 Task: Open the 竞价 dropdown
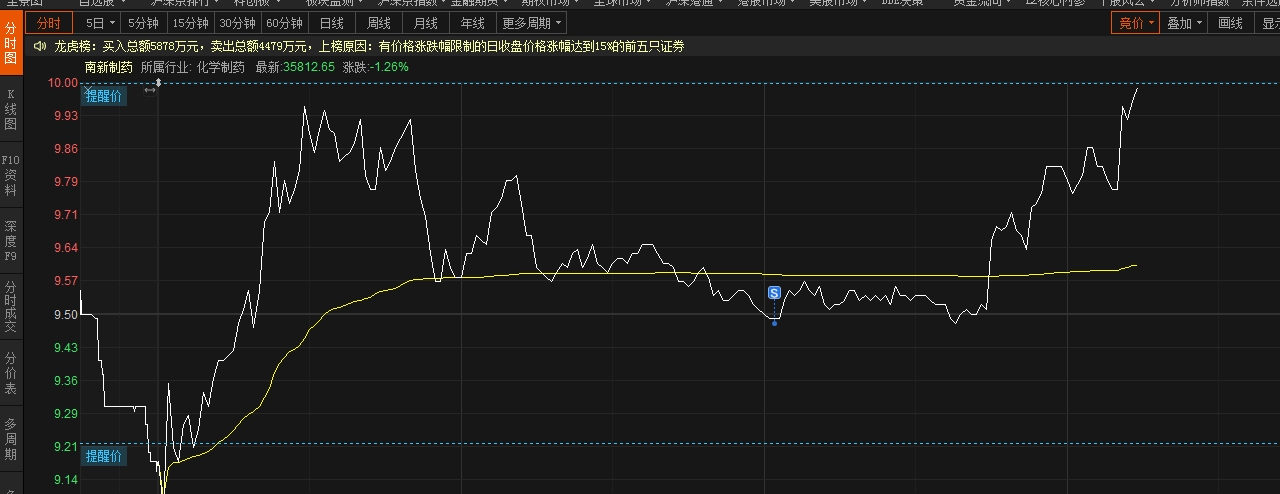point(1136,22)
